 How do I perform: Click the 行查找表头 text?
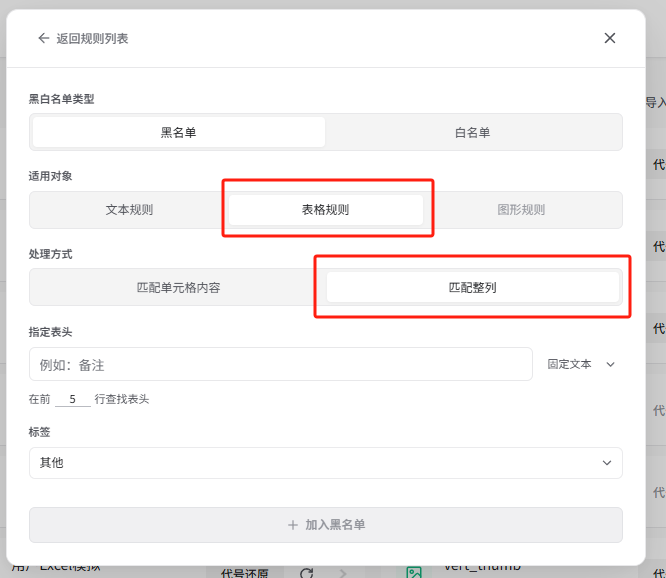[x=121, y=399]
